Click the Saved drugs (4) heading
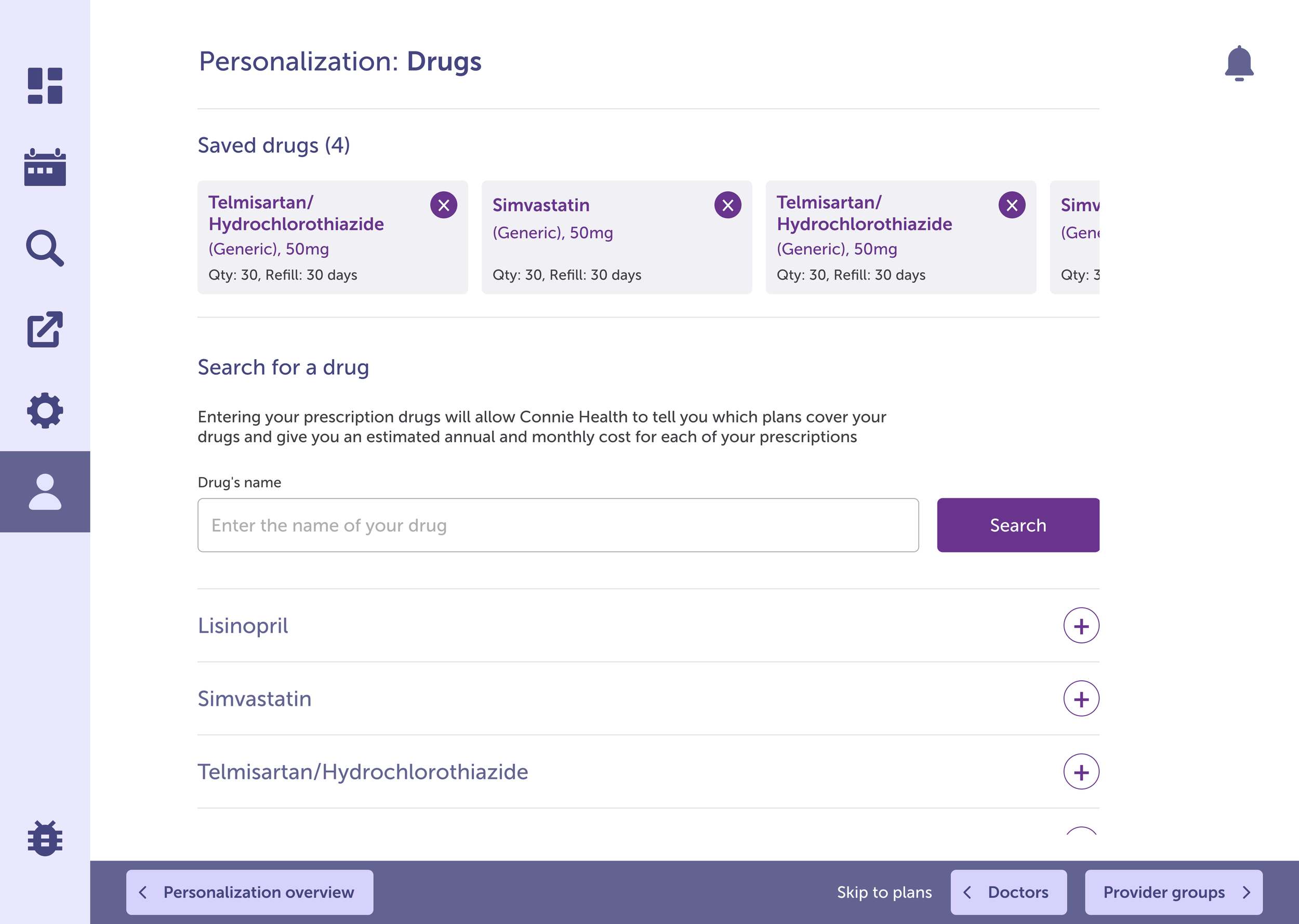 pyautogui.click(x=273, y=145)
